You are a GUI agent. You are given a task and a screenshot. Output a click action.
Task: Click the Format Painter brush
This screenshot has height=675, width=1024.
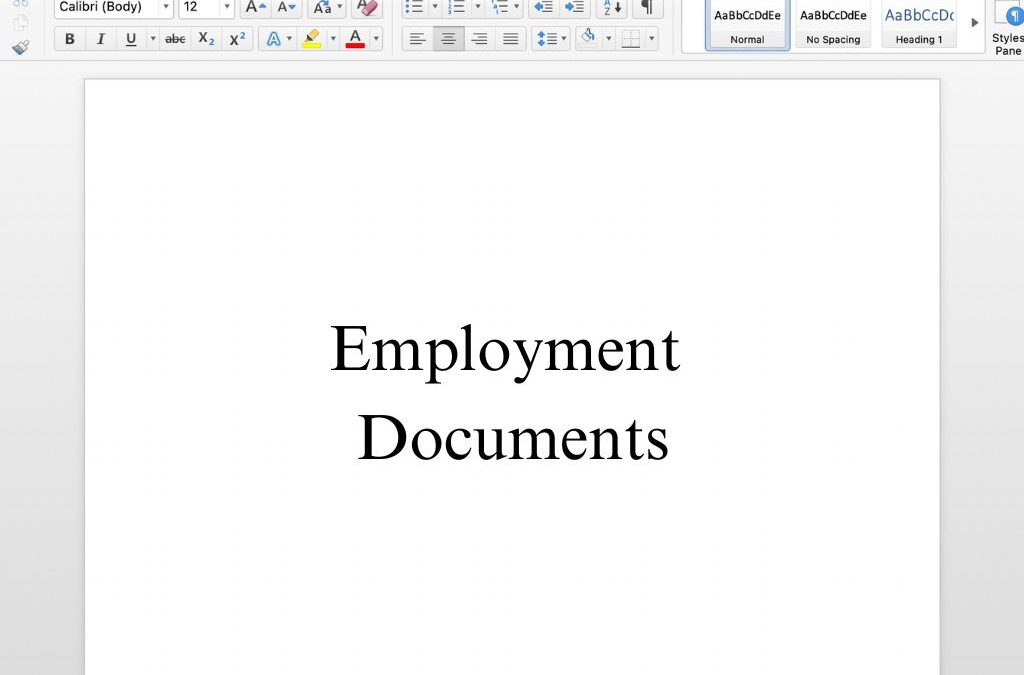[x=21, y=48]
